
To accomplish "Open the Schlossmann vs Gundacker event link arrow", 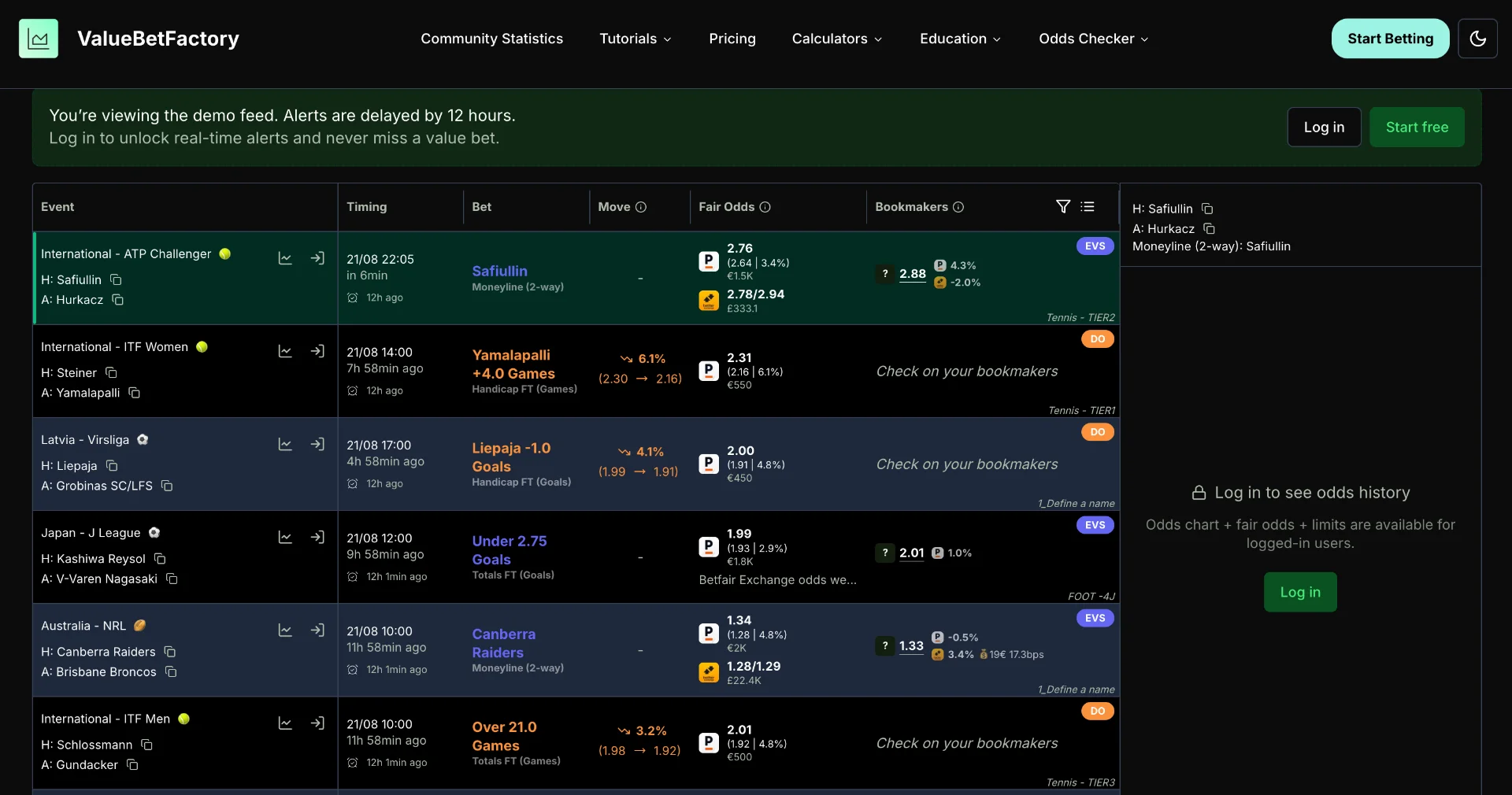I will pyautogui.click(x=317, y=723).
